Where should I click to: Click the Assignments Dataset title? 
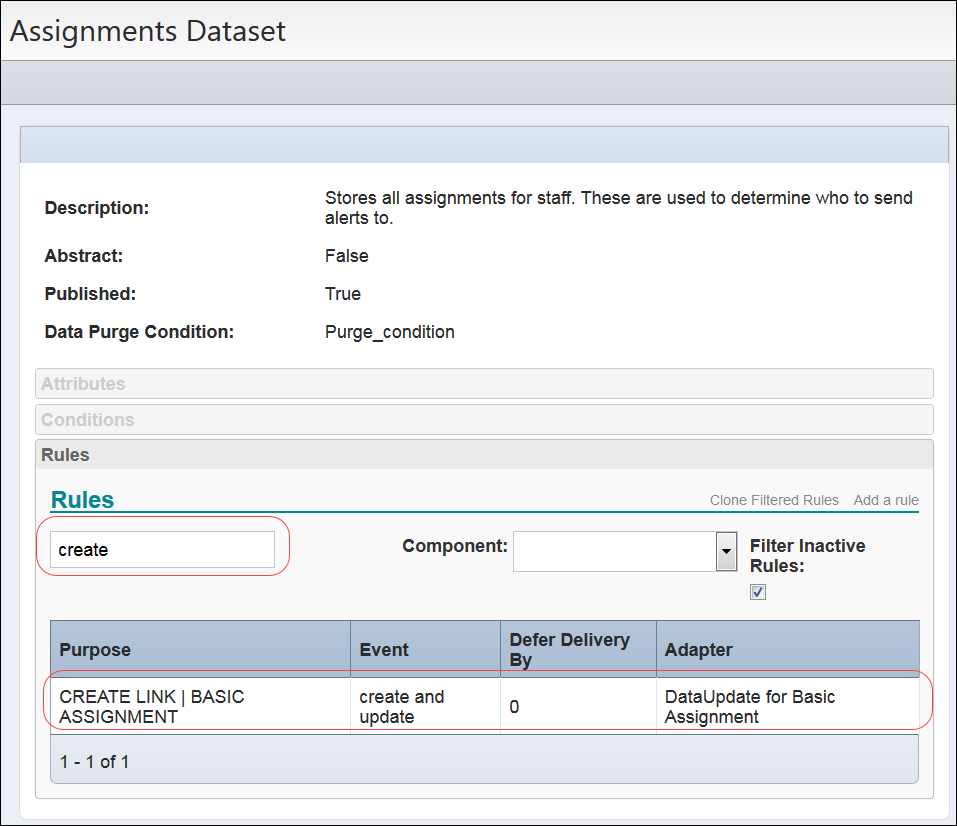(x=148, y=31)
